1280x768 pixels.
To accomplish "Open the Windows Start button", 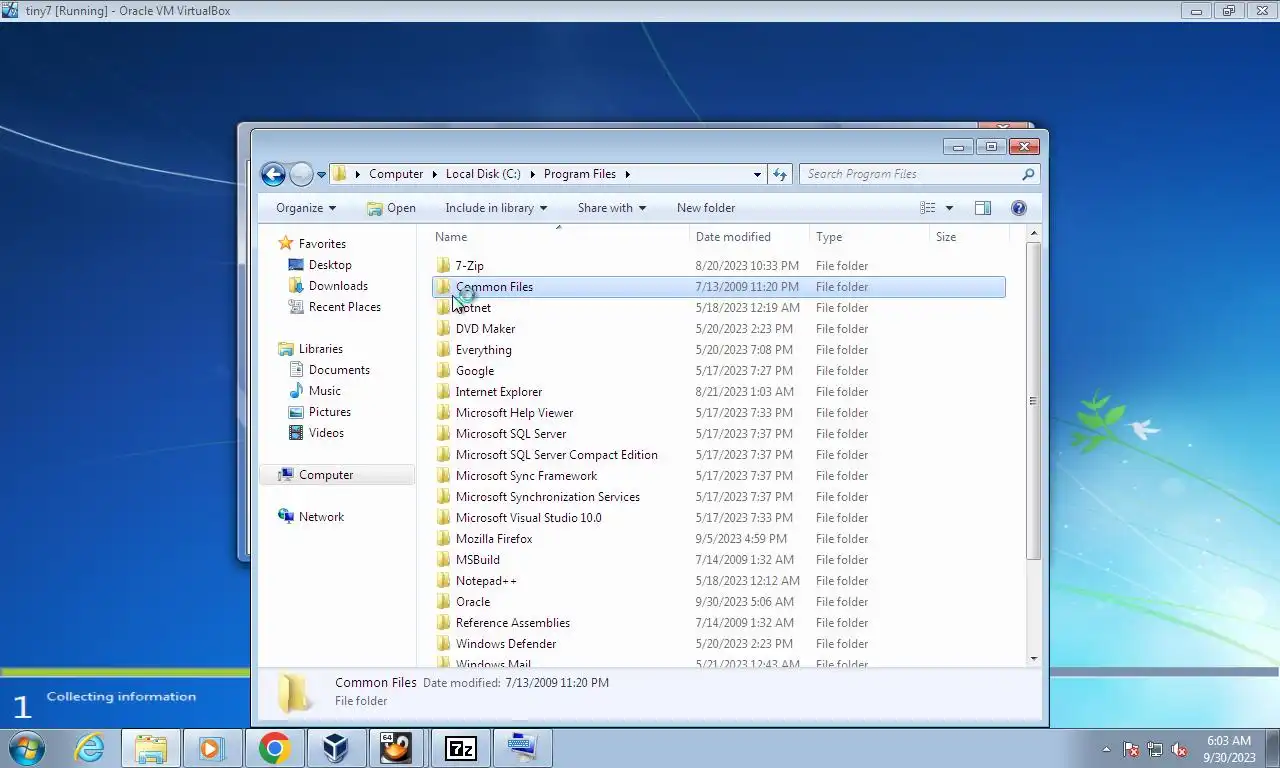I will [27, 748].
